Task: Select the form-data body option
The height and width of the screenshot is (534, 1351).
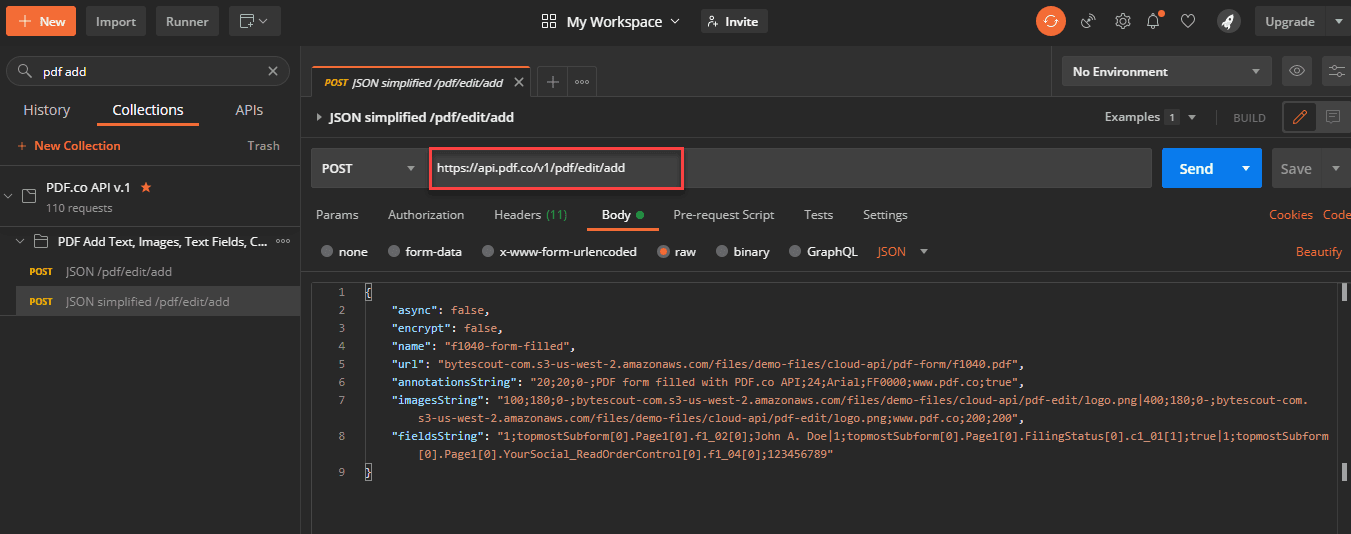Action: (395, 252)
